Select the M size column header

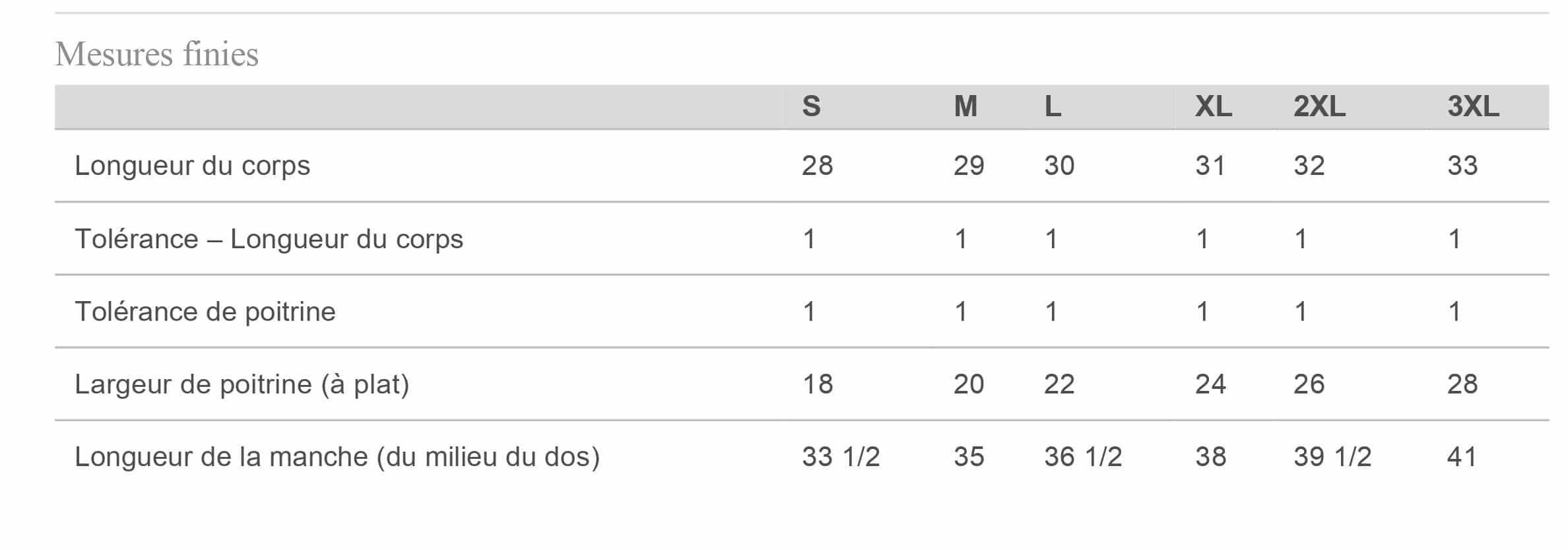click(965, 106)
